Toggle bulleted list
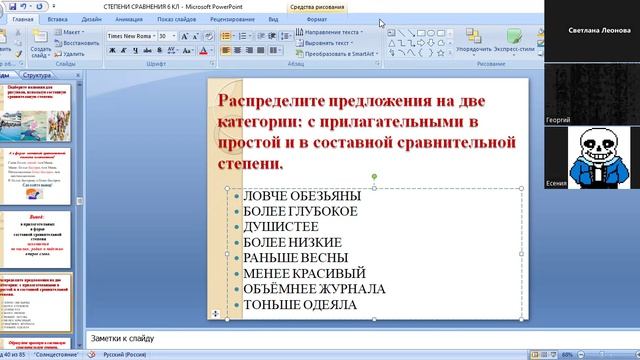This screenshot has height=360, width=640. pos(226,36)
